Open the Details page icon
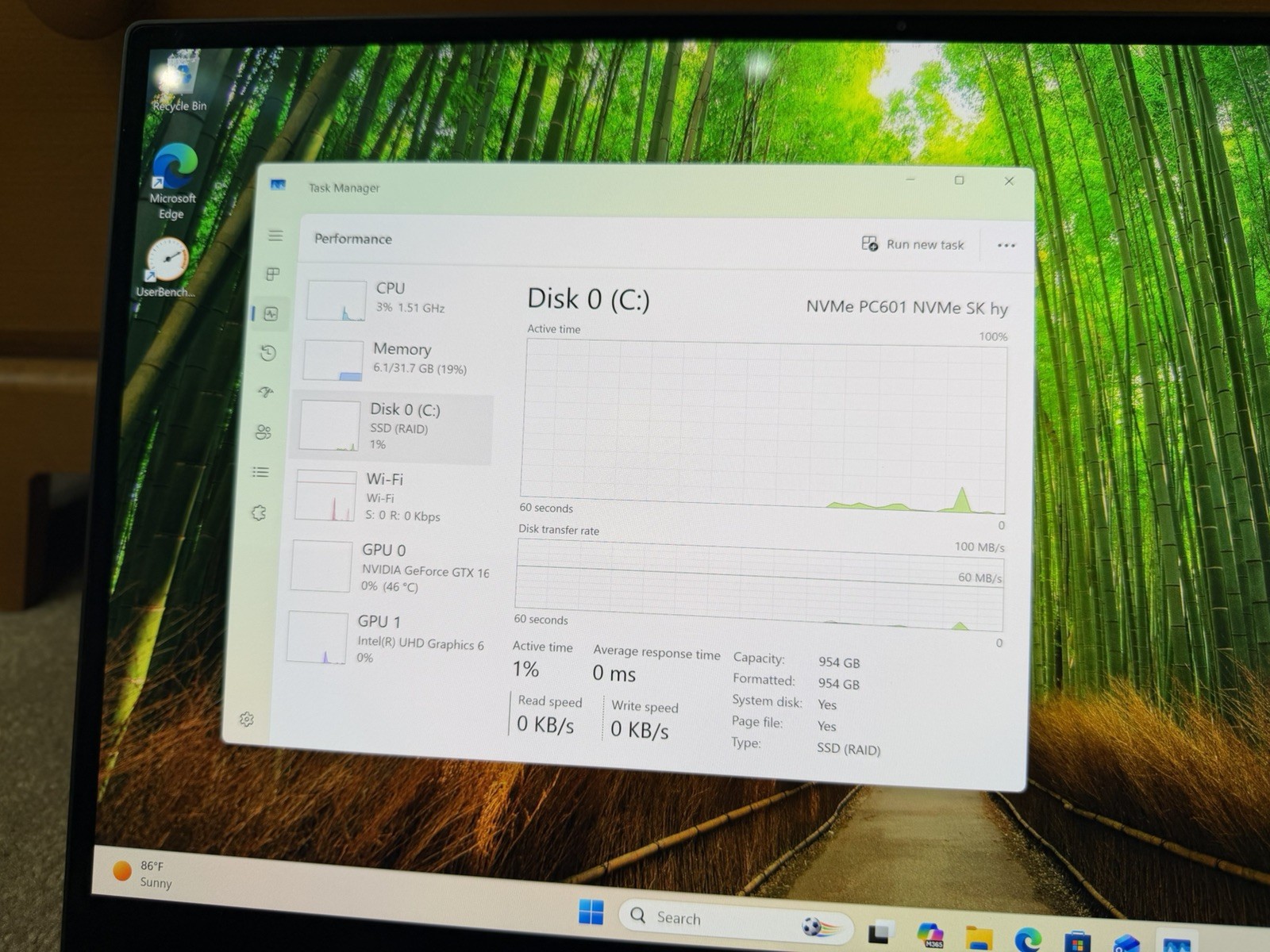The width and height of the screenshot is (1270, 952). [x=260, y=472]
